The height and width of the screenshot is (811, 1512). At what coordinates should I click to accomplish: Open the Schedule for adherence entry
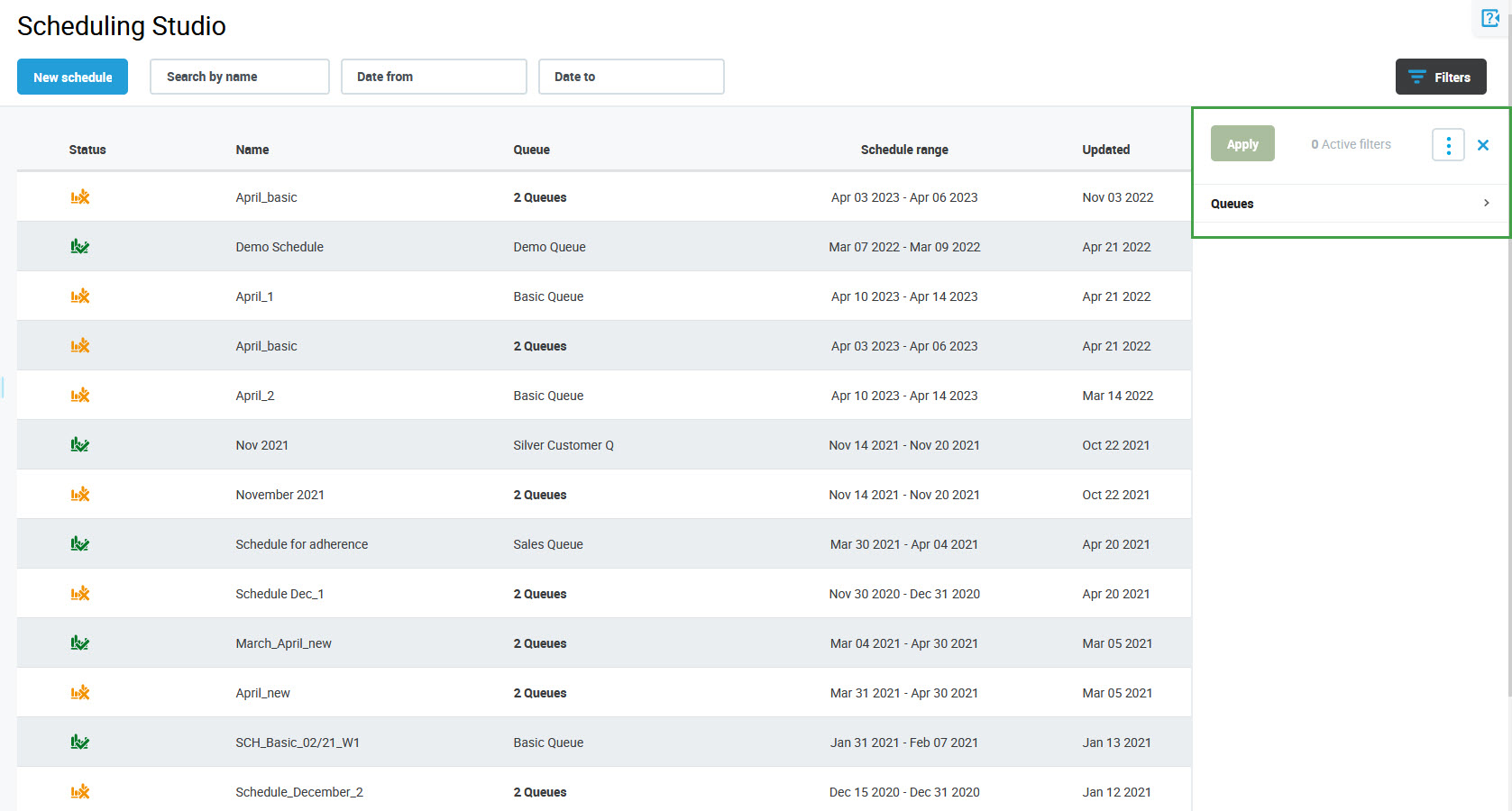tap(301, 544)
